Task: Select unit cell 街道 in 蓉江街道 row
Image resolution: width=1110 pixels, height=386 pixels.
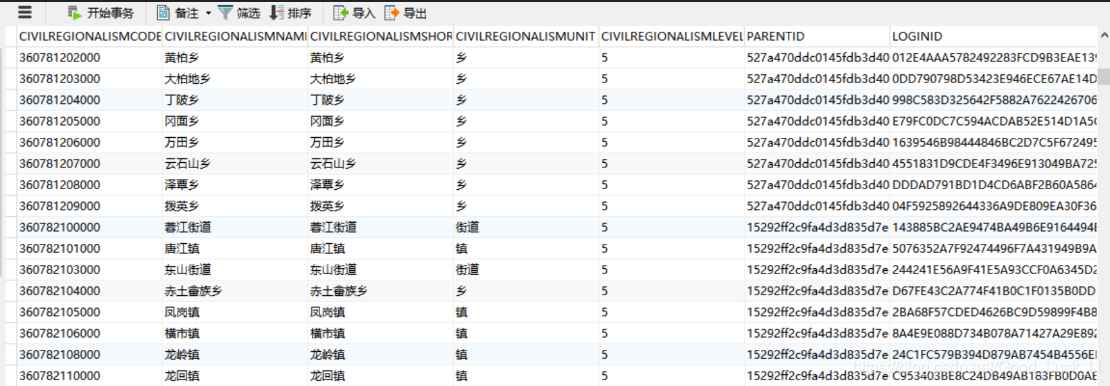Action: [527, 227]
